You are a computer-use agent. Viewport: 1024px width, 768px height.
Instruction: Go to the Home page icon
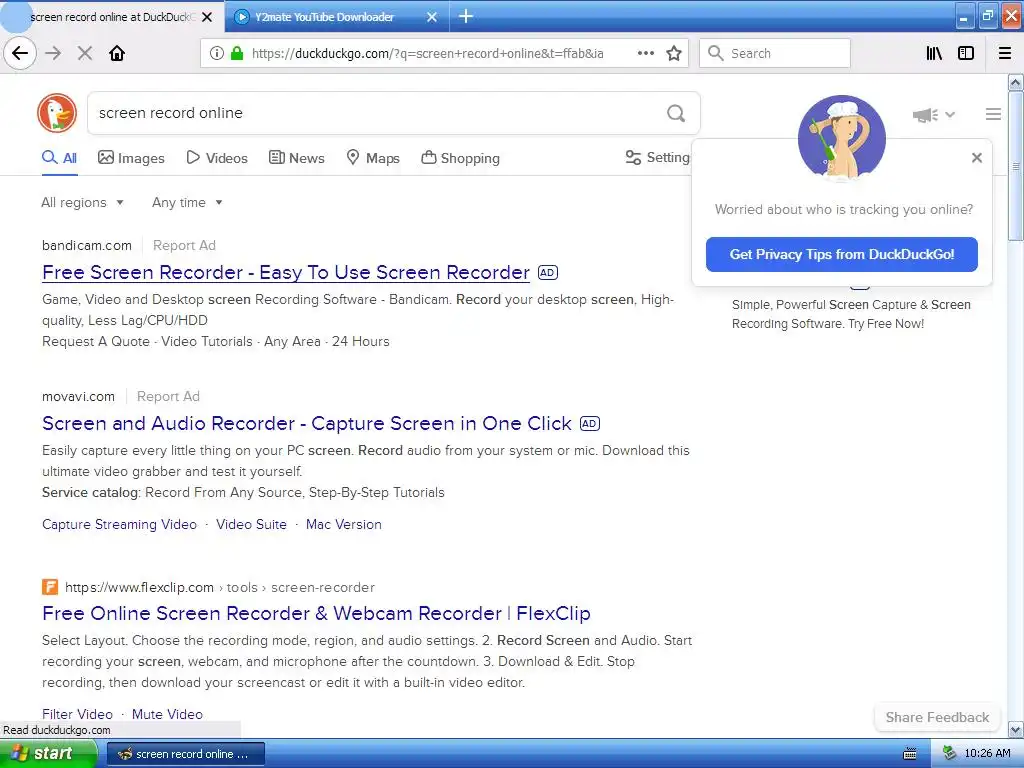(x=117, y=53)
